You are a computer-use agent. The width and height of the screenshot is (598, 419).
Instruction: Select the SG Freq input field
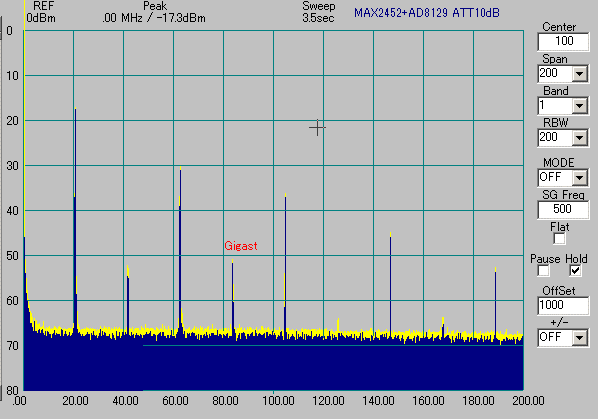(x=563, y=210)
